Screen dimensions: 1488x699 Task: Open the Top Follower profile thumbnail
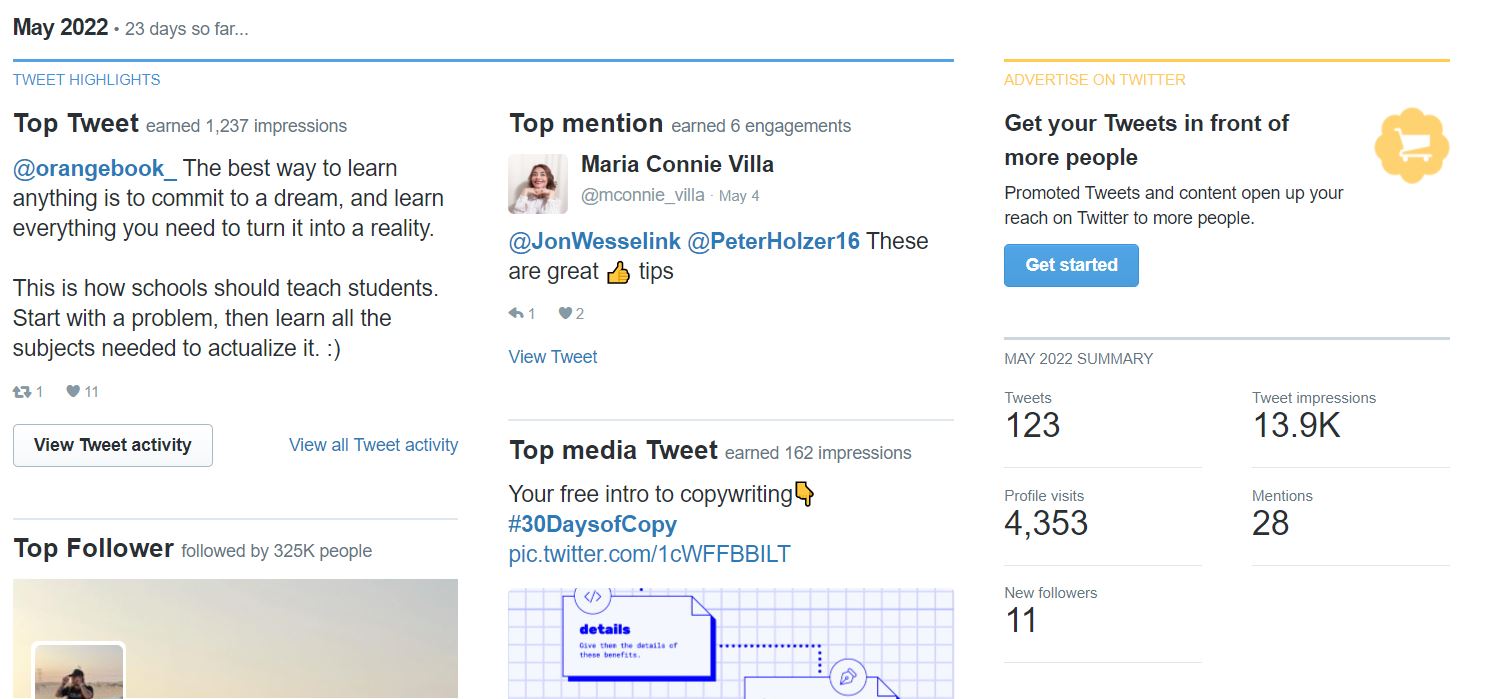point(78,671)
